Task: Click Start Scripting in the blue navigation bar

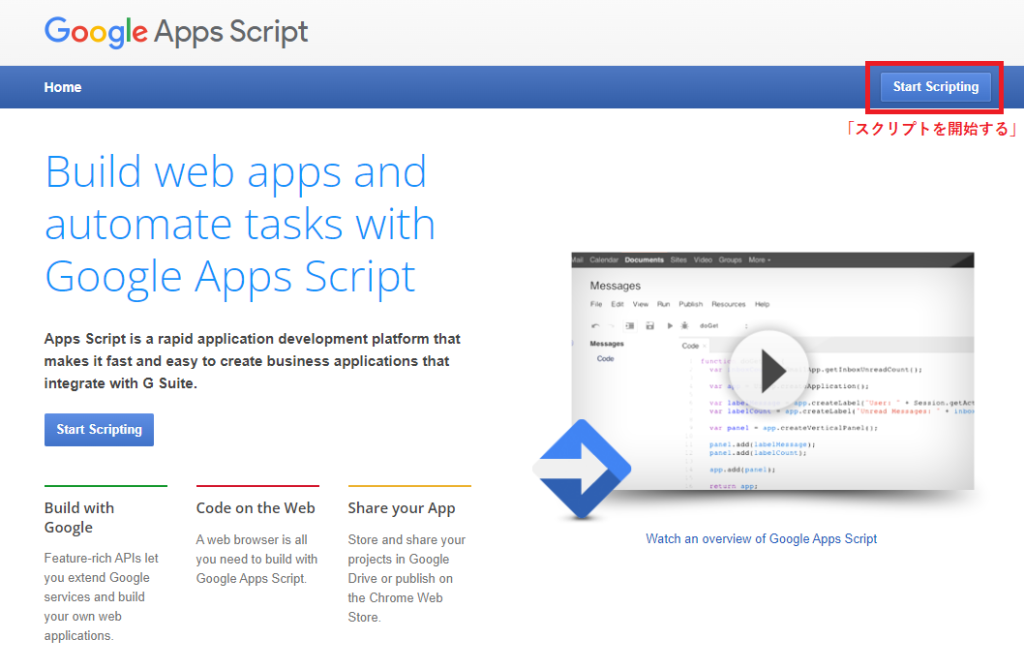Action: [935, 87]
